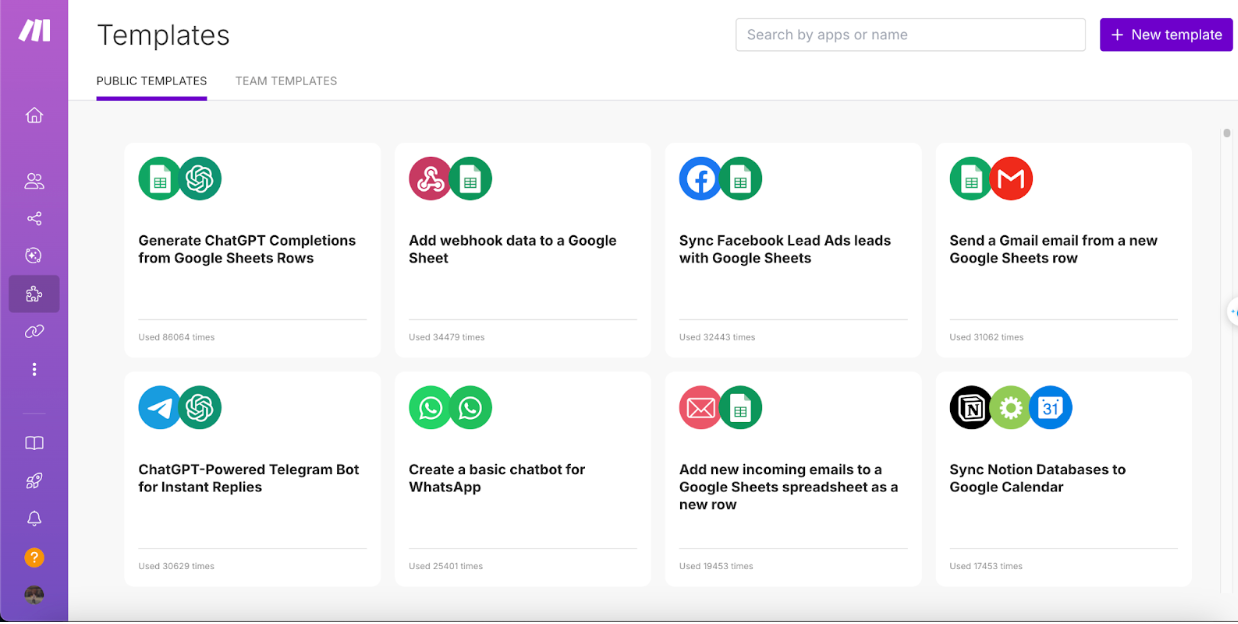1238x624 pixels.
Task: Click the vertical scrollbar of templates list
Action: [x=1226, y=134]
